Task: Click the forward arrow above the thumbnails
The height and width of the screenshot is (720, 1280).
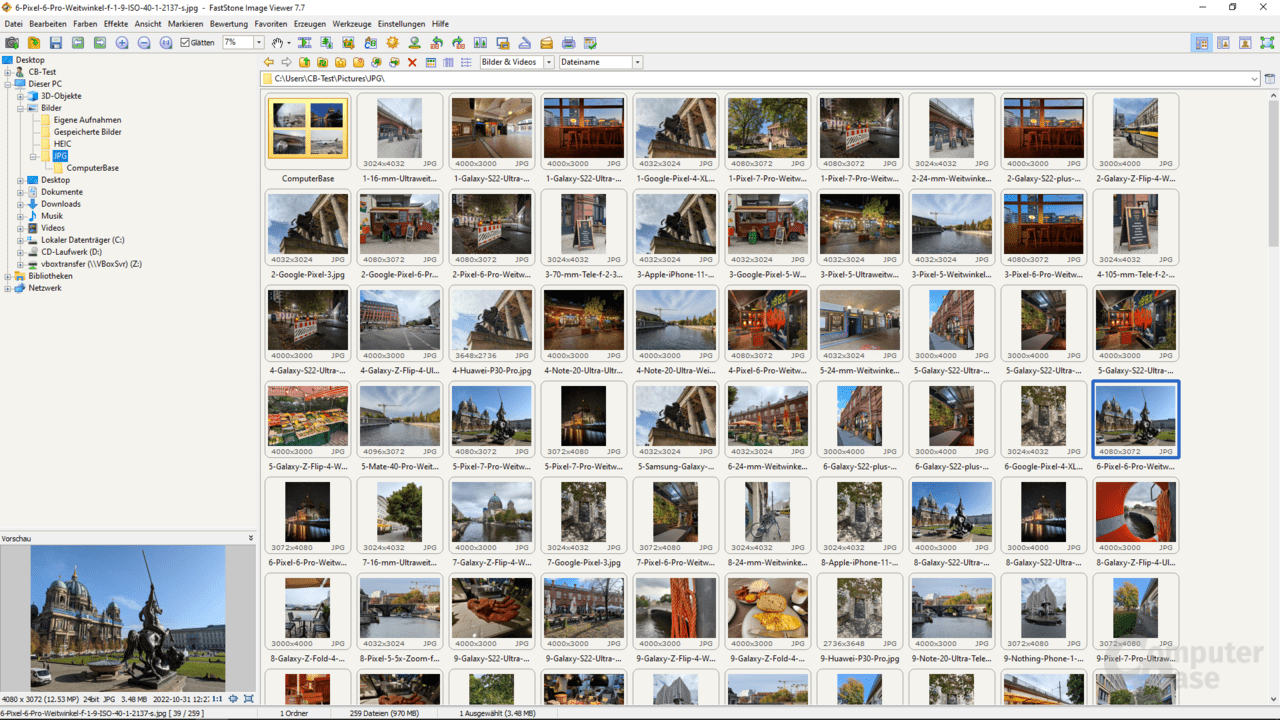Action: [287, 62]
